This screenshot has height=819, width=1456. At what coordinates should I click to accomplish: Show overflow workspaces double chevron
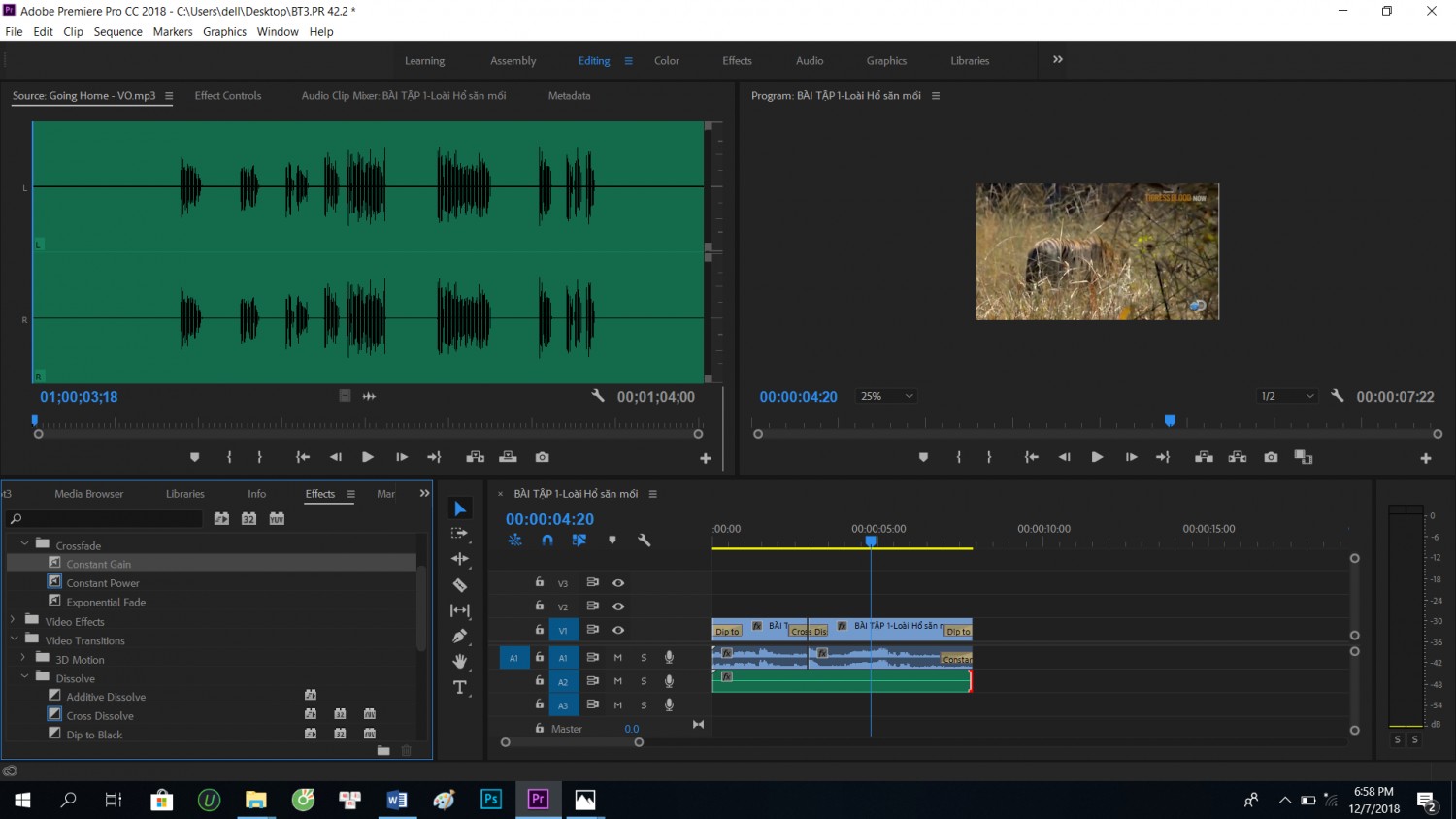(1058, 59)
